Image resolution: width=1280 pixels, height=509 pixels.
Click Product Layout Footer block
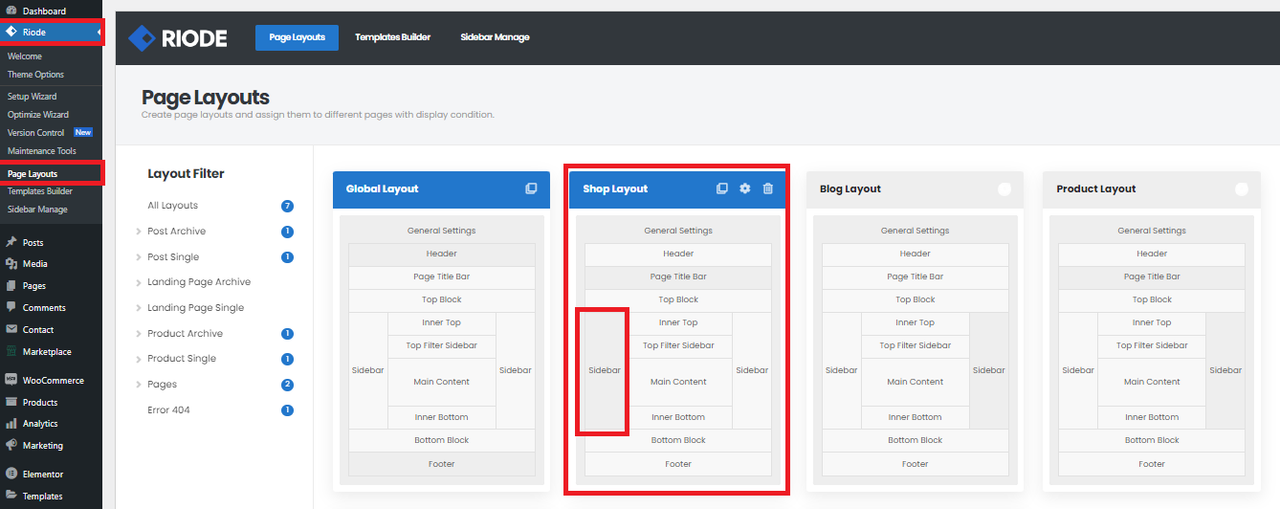click(1152, 464)
